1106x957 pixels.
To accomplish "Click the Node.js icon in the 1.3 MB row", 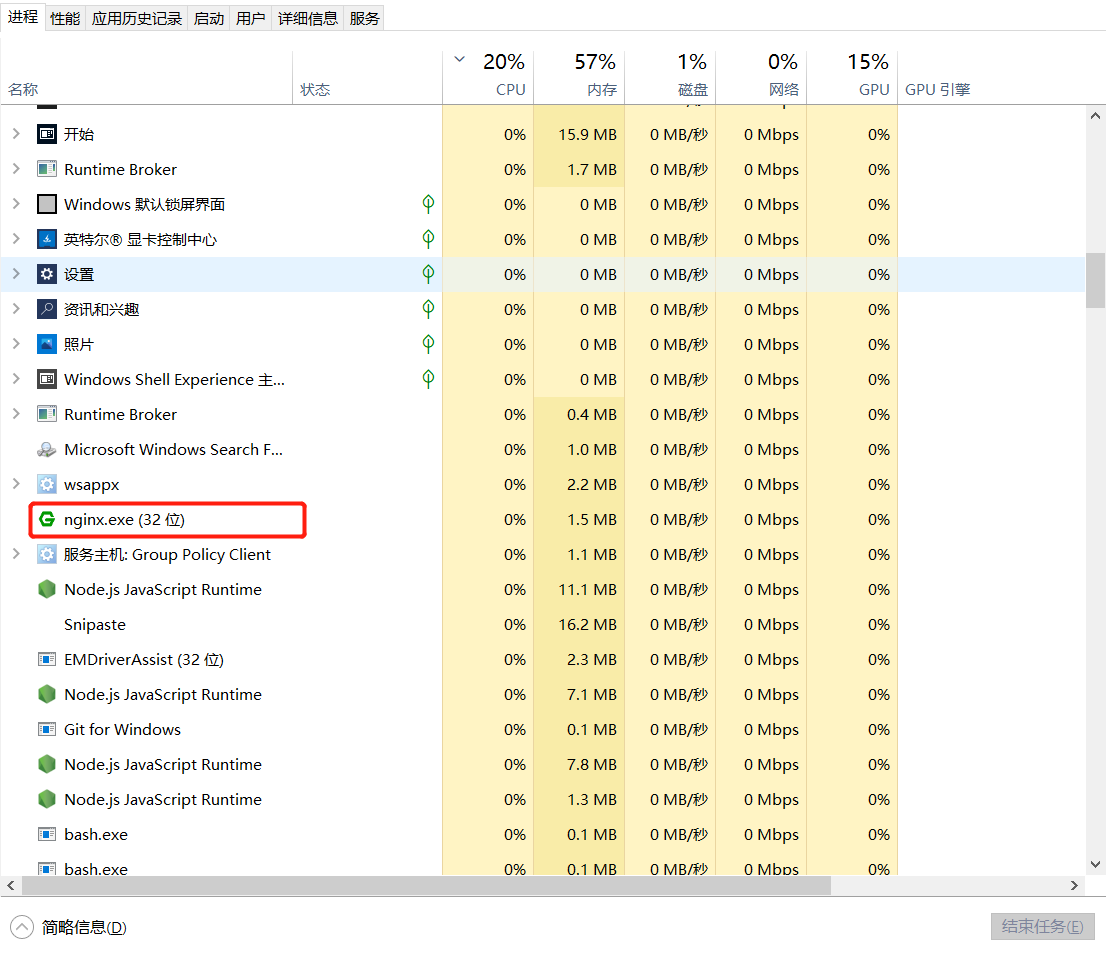I will click(x=47, y=800).
